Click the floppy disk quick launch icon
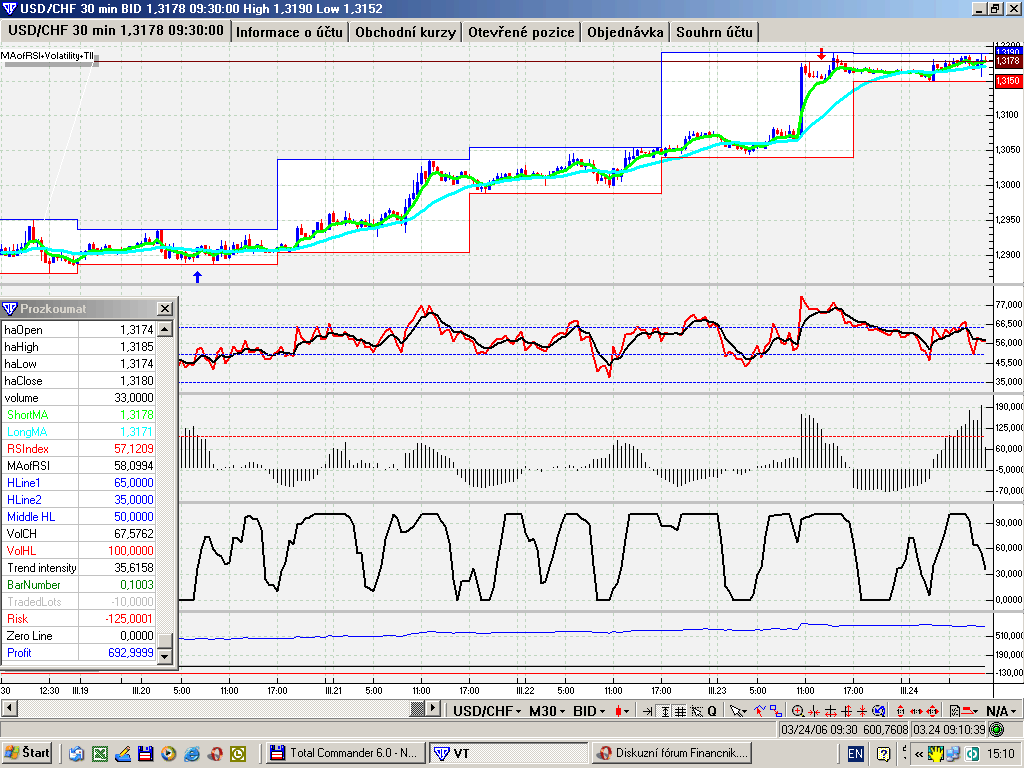1024x768 pixels. point(145,754)
